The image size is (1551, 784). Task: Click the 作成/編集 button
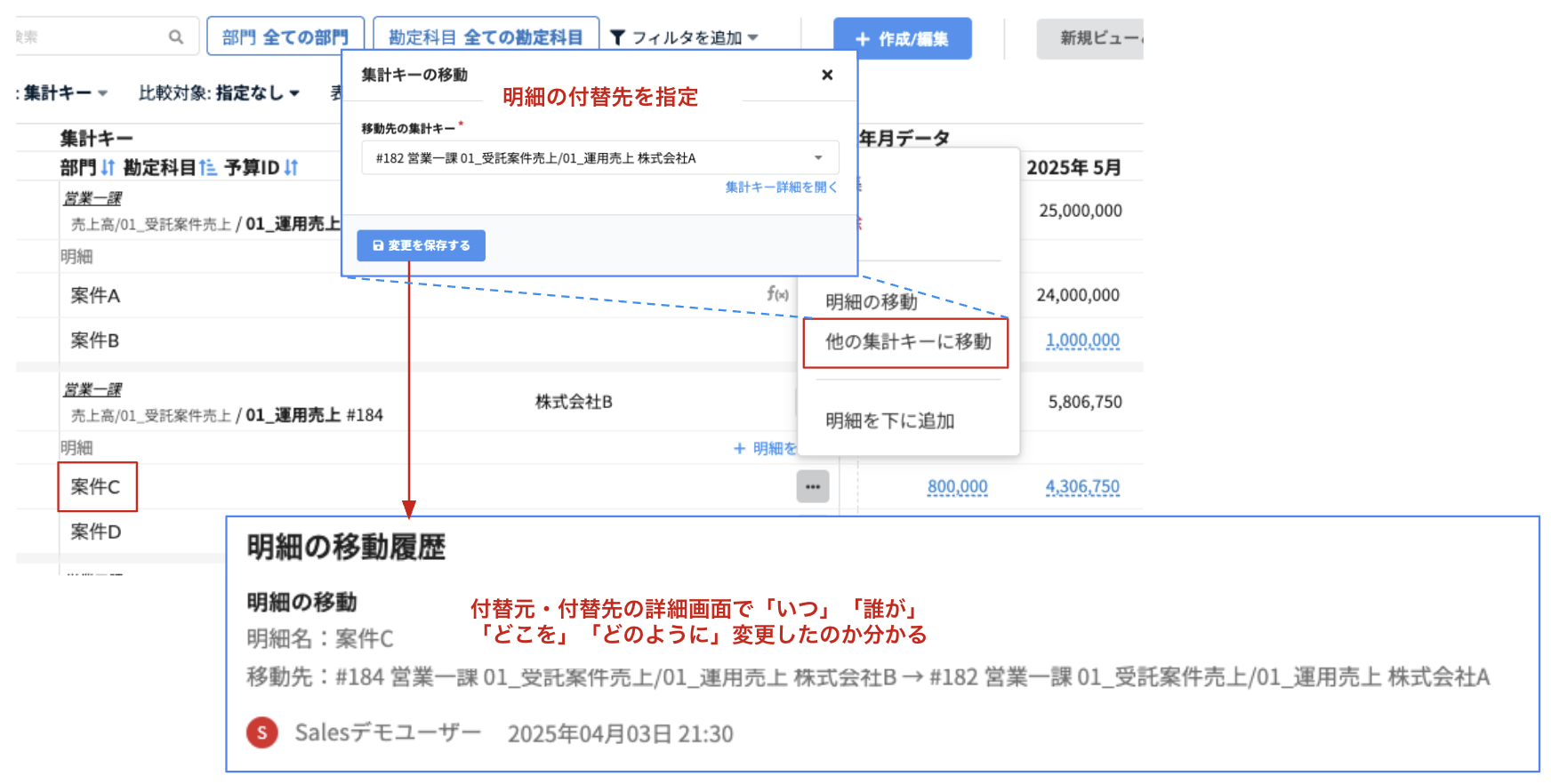point(902,39)
